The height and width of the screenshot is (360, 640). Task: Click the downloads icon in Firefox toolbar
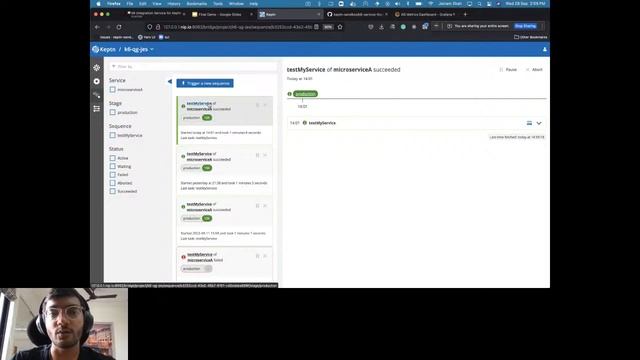(x=381, y=27)
